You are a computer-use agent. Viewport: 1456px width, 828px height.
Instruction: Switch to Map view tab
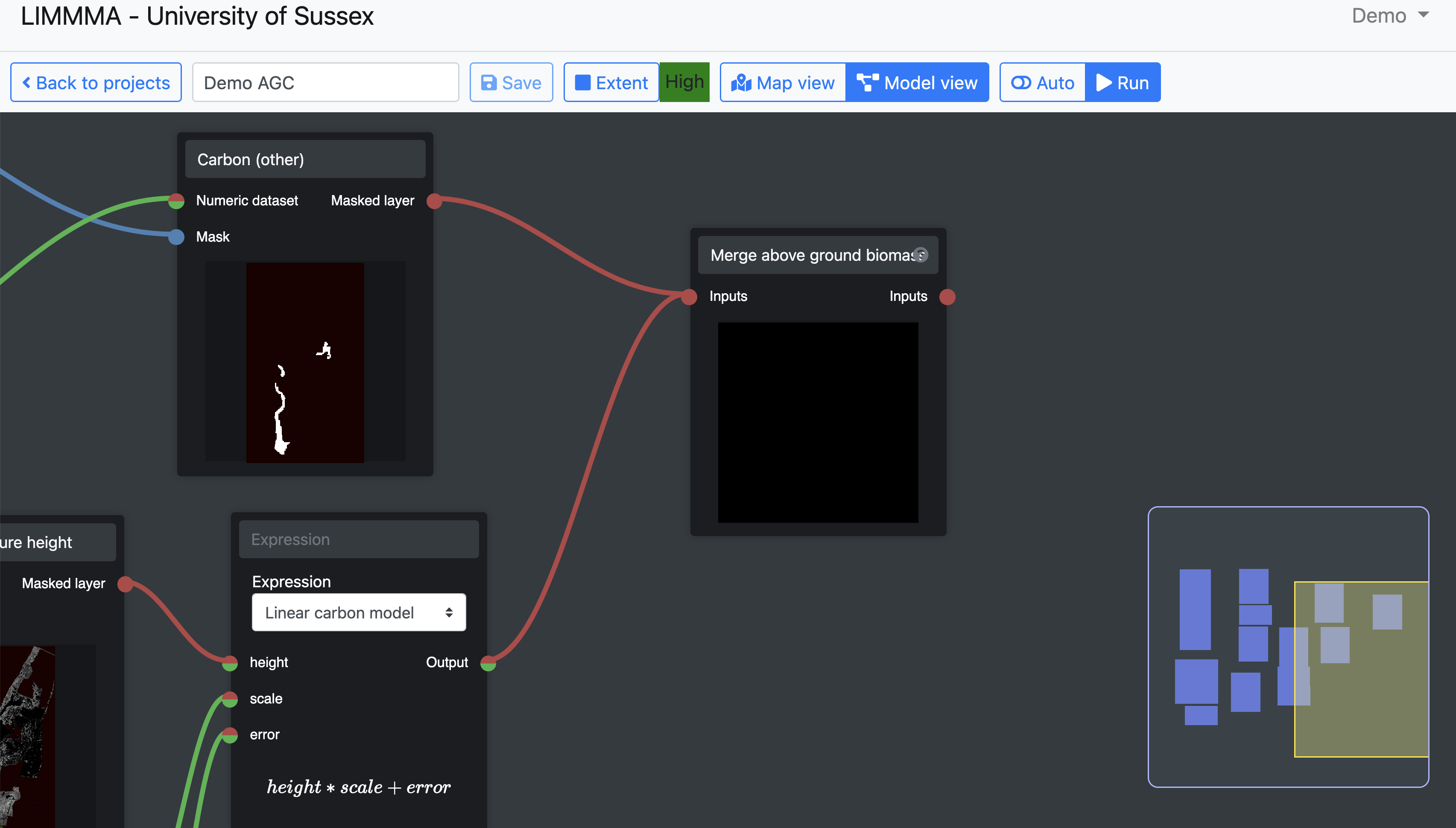pos(783,82)
